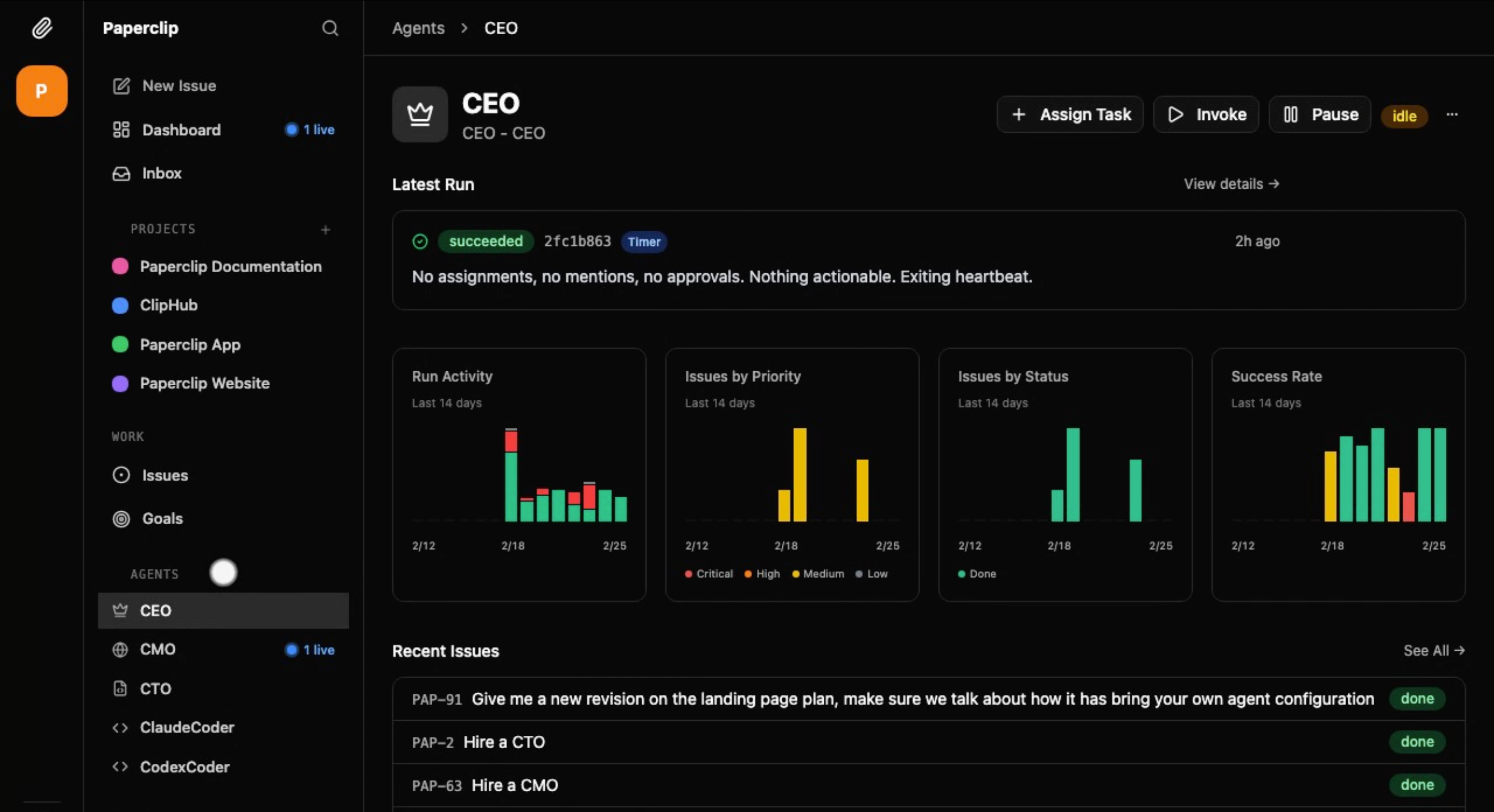Select the CMO globe agent
The height and width of the screenshot is (812, 1494).
[x=157, y=649]
